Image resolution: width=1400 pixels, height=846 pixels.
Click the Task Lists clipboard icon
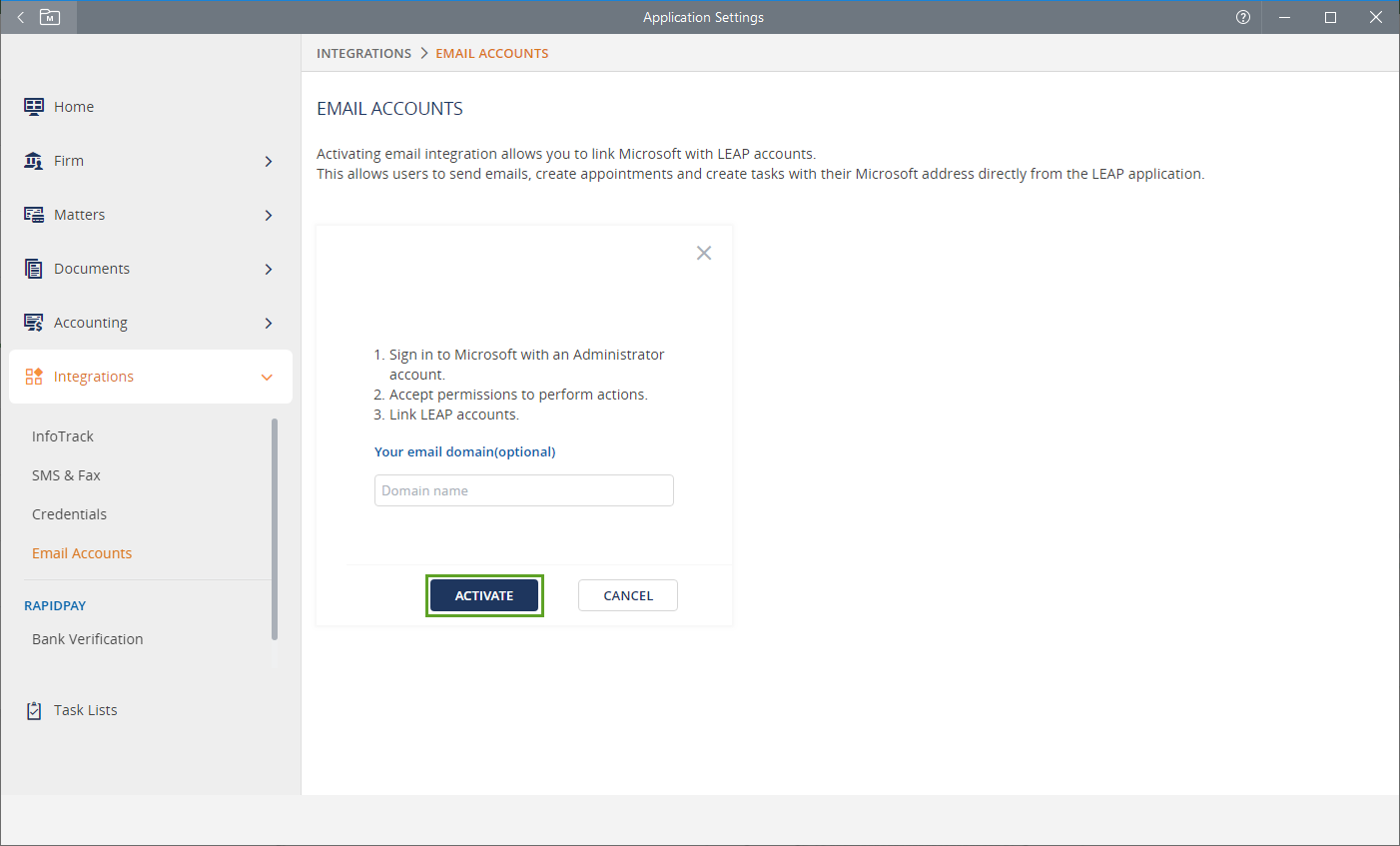pyautogui.click(x=34, y=710)
